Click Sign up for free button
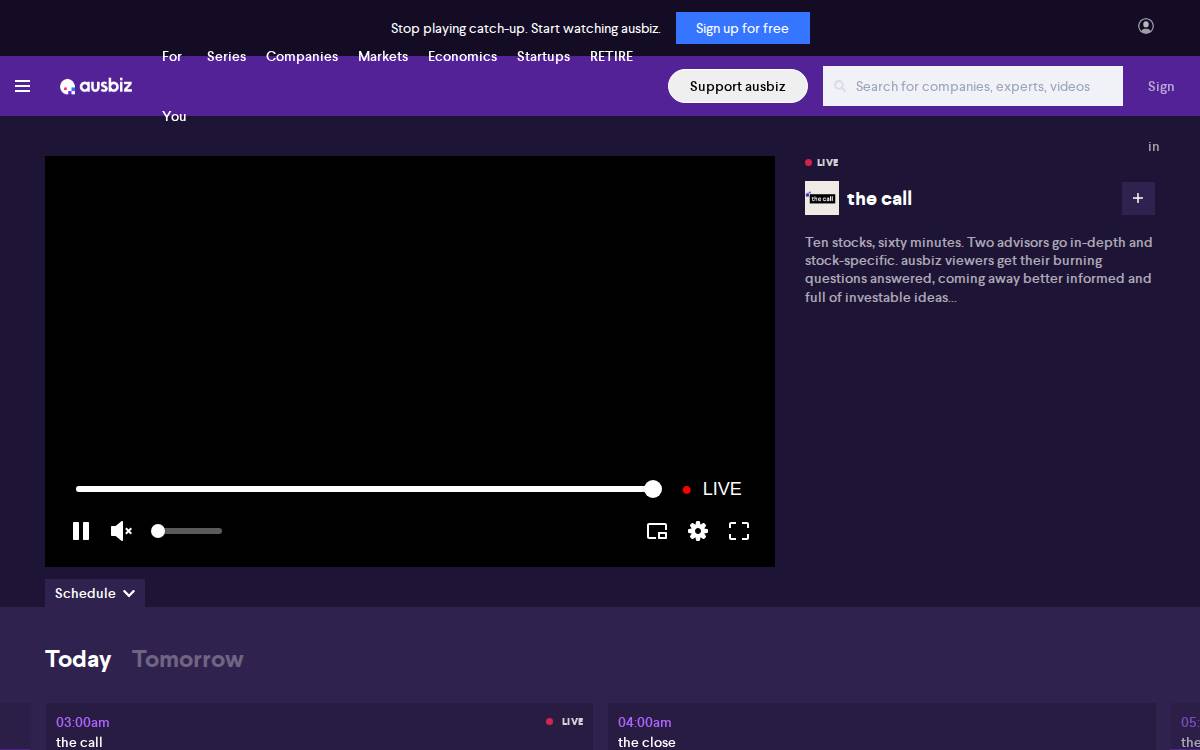This screenshot has height=750, width=1200. (x=743, y=28)
